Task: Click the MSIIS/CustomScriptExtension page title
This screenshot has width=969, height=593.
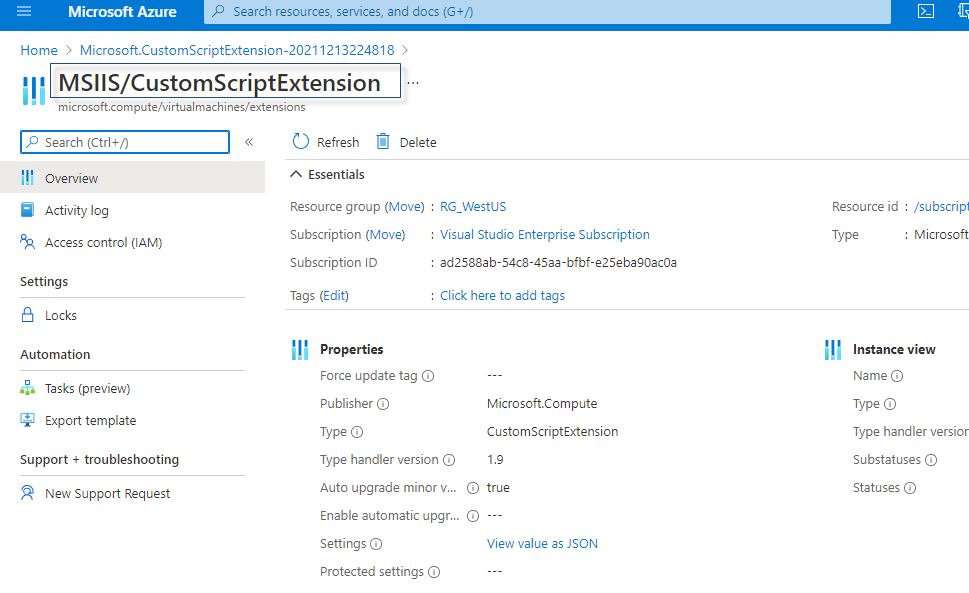Action: click(219, 83)
